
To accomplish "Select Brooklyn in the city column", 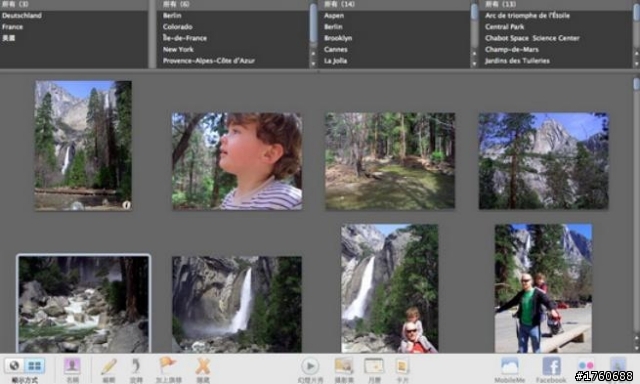I will (338, 38).
